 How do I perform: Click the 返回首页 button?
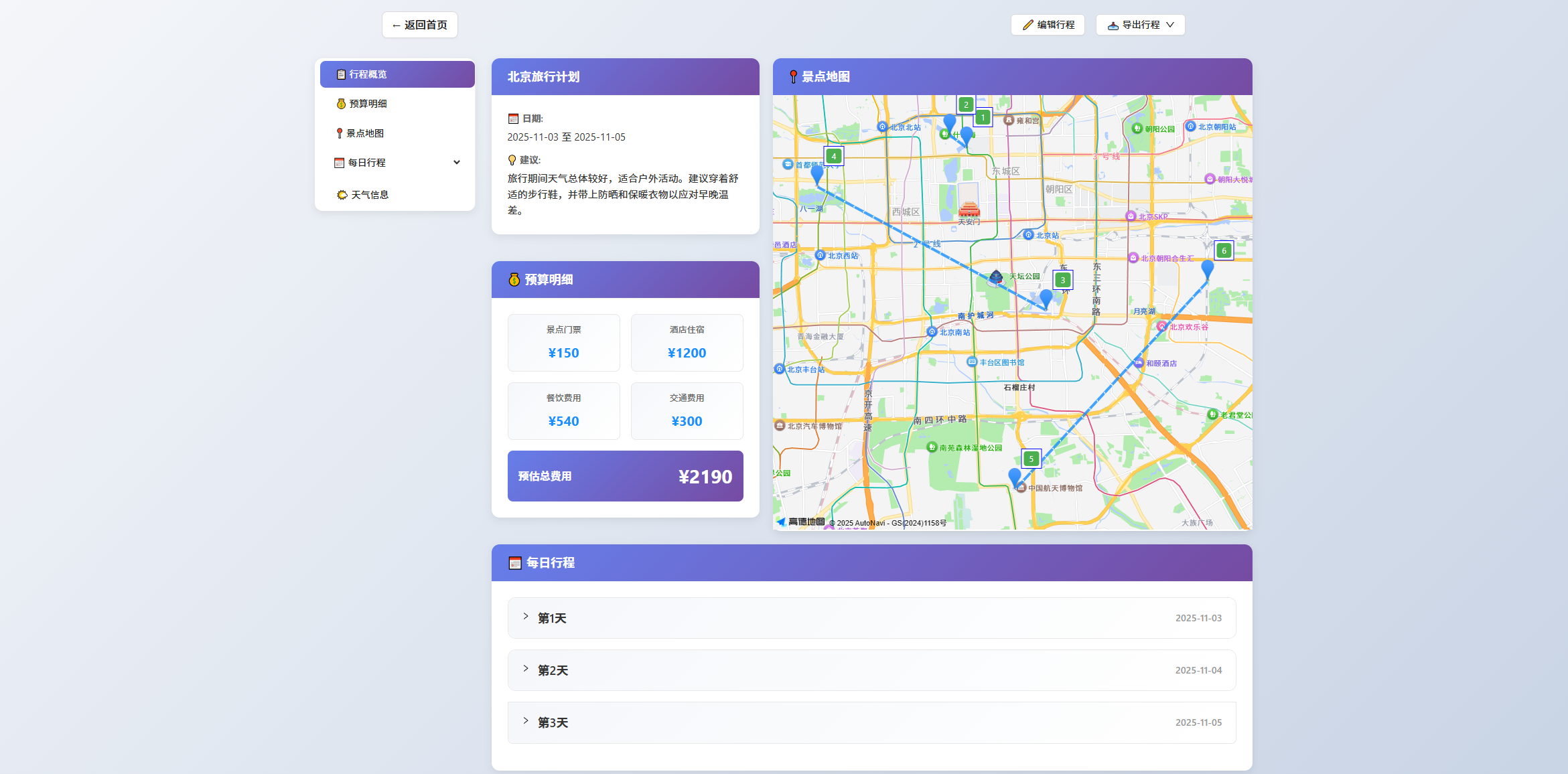click(419, 25)
